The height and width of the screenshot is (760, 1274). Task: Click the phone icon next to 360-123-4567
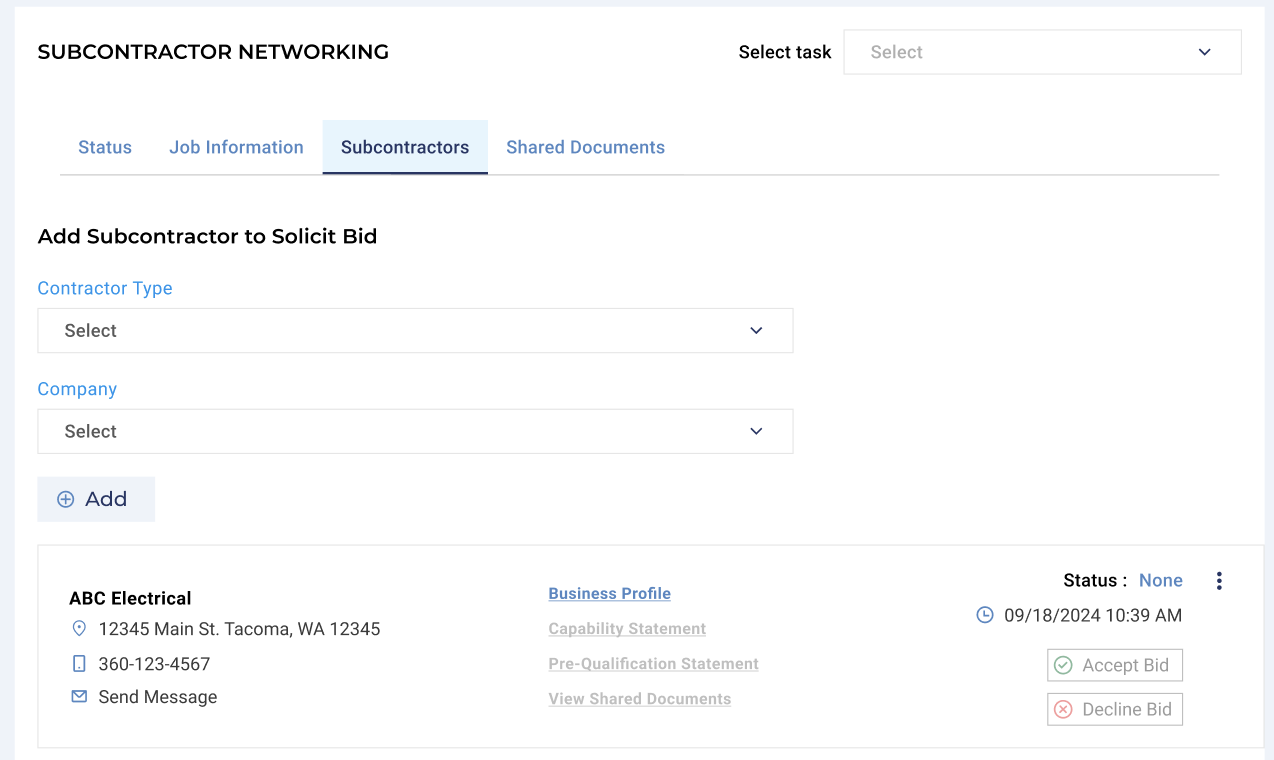(79, 664)
